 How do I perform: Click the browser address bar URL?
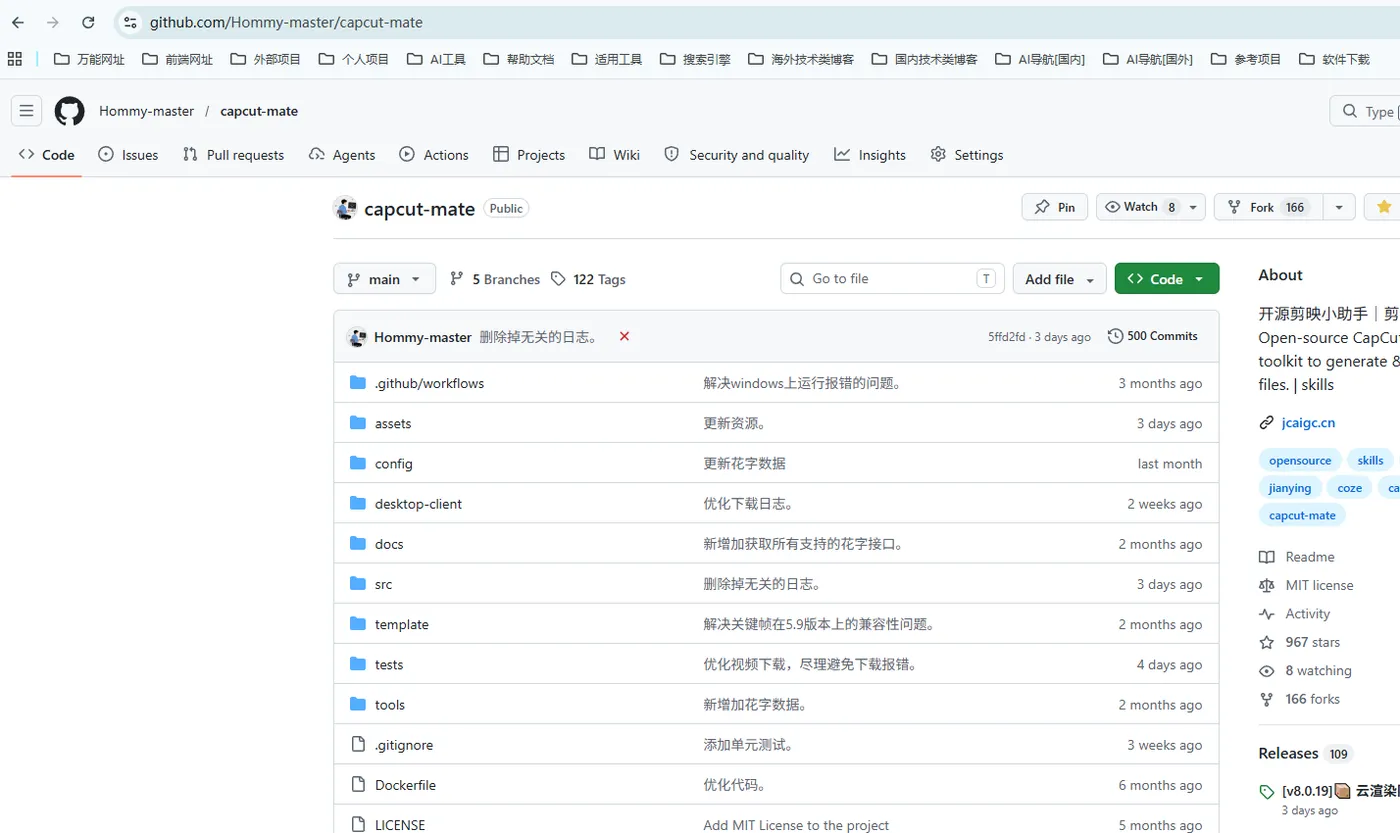tap(286, 22)
